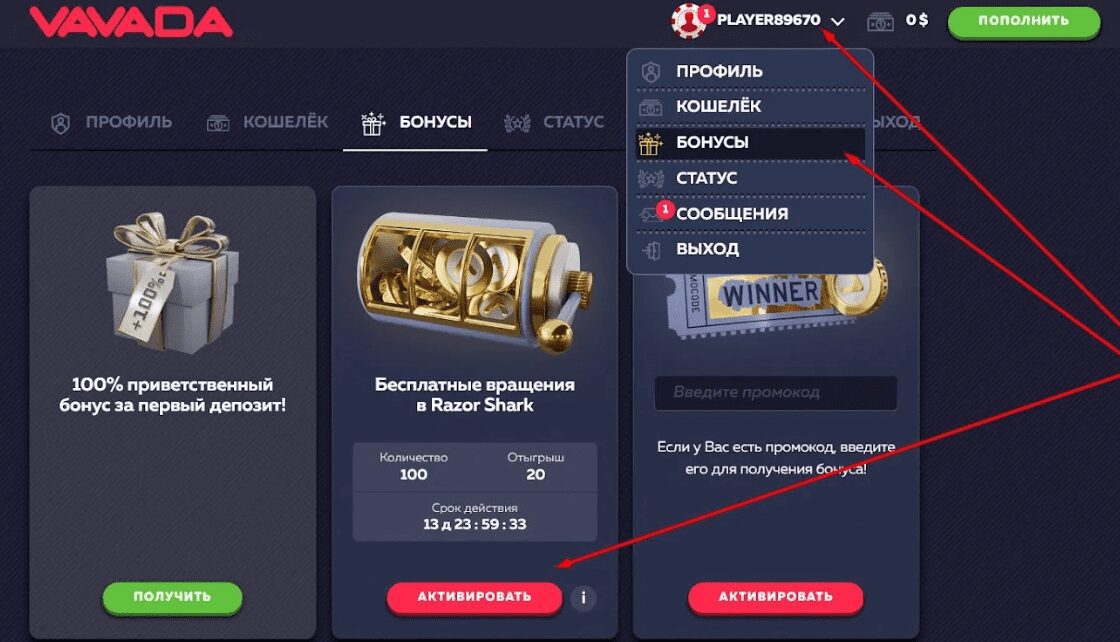Click the wallet balance icon near 0 $
The image size is (1120, 642).
click(x=880, y=21)
